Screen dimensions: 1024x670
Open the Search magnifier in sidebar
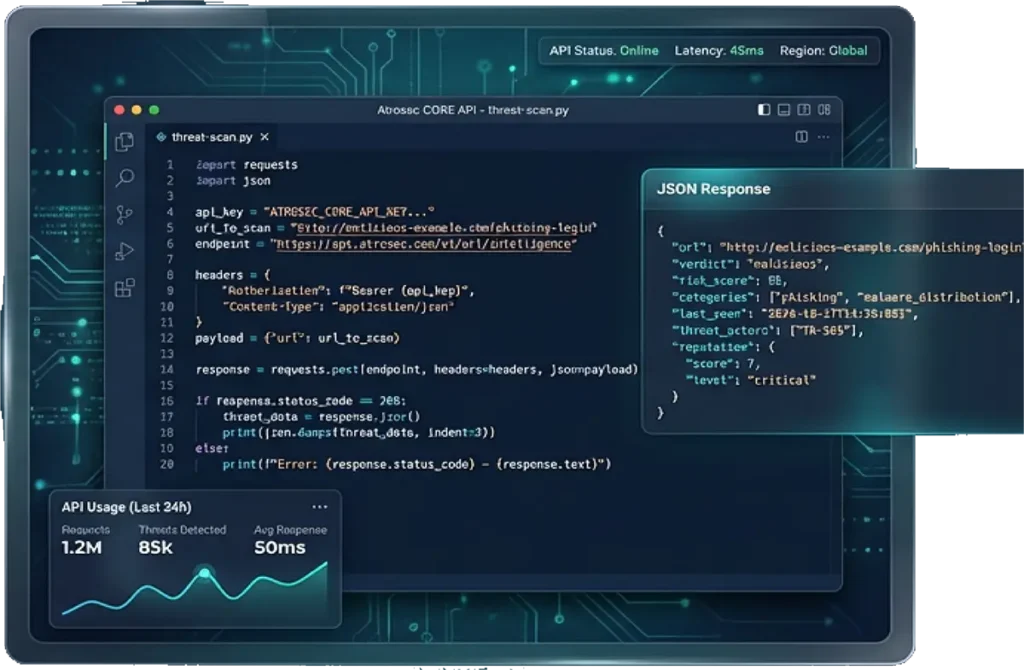[125, 179]
